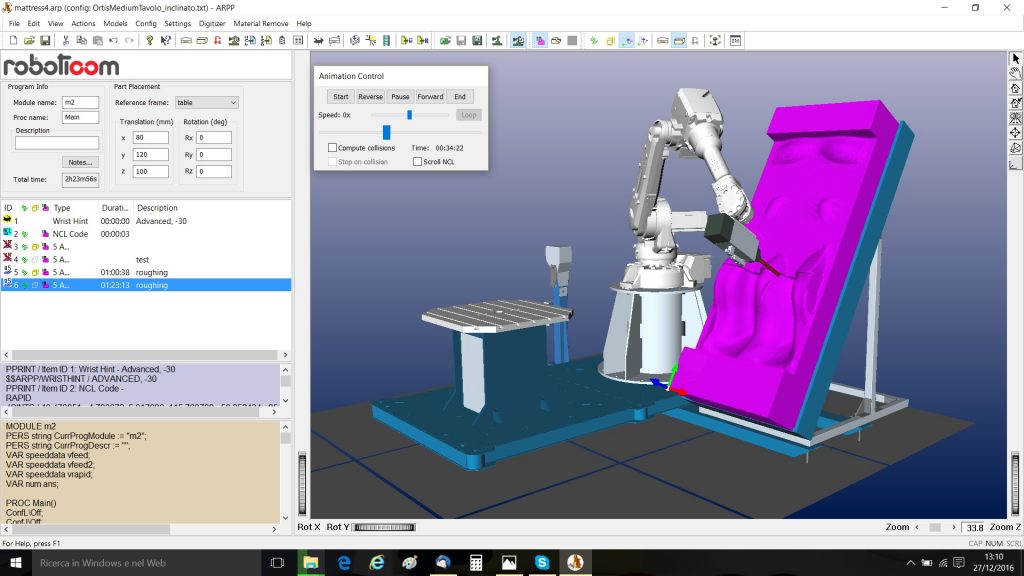Screen dimensions: 1024x576
Task: Select the arrow pointer tool in right toolbar
Action: click(1015, 58)
